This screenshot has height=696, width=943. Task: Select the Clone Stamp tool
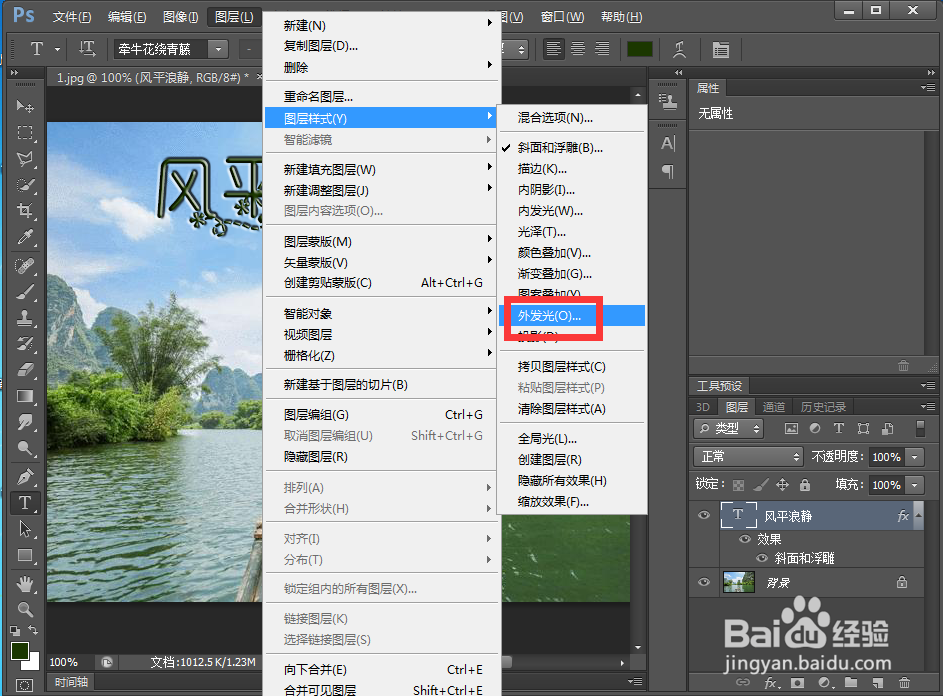22,316
